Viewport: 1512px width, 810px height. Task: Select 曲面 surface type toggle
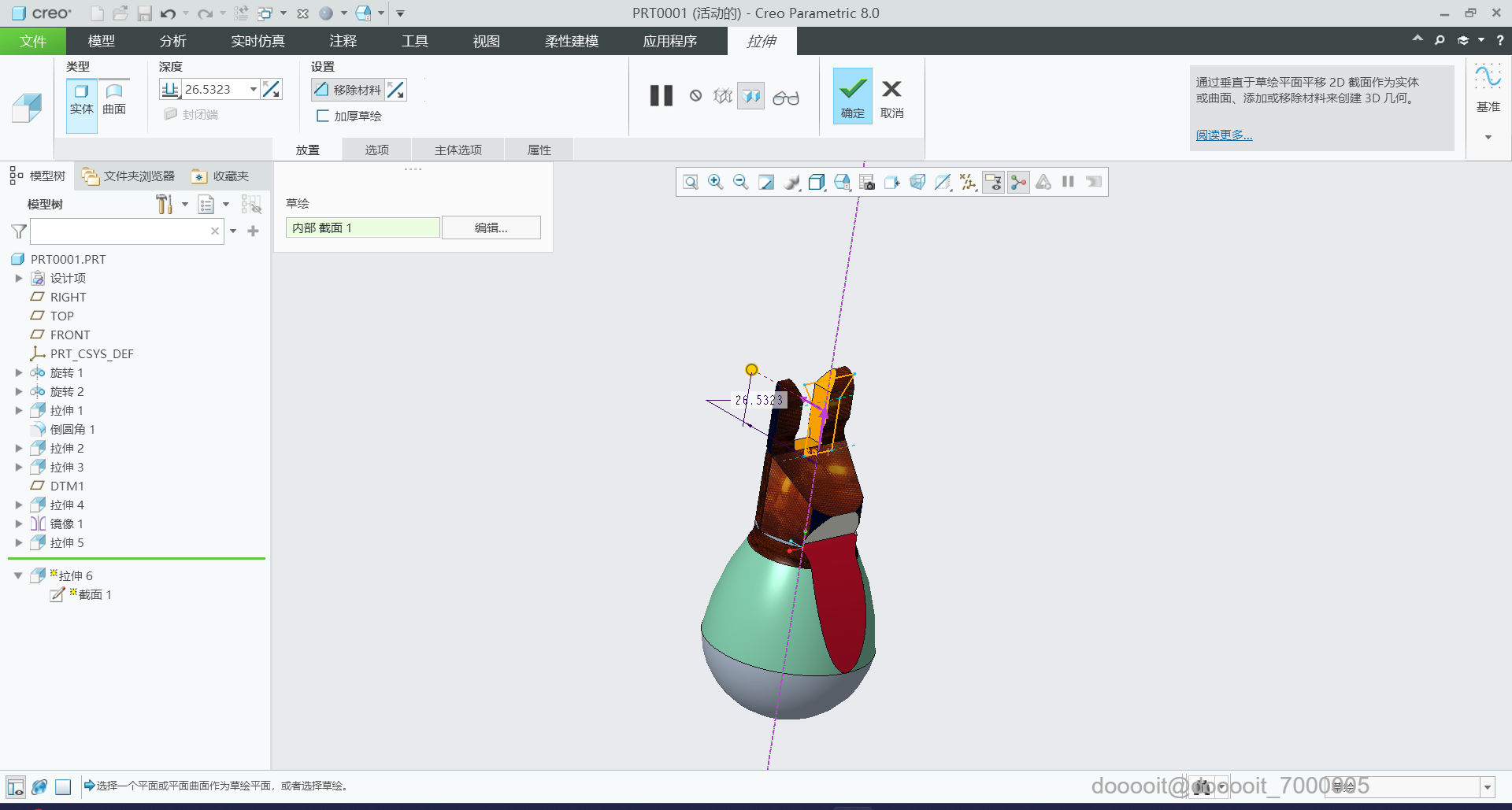point(114,99)
